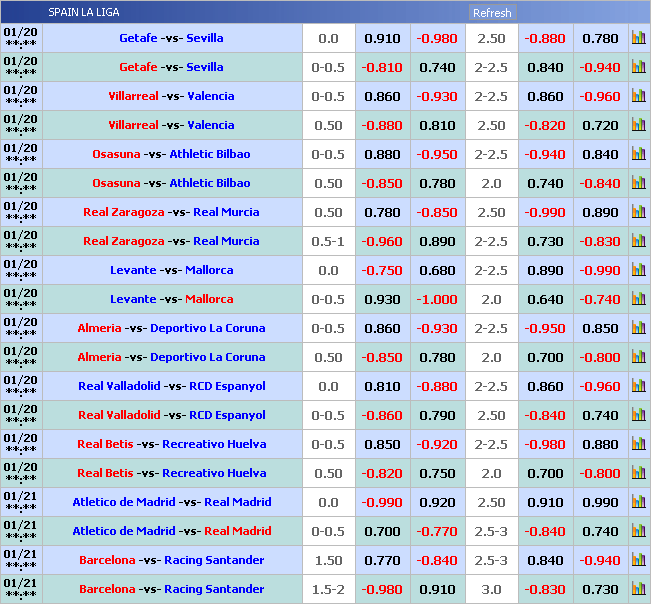
Task: Open chart icon for Real Betis-Recreativo 0-0.5 row
Action: point(638,445)
